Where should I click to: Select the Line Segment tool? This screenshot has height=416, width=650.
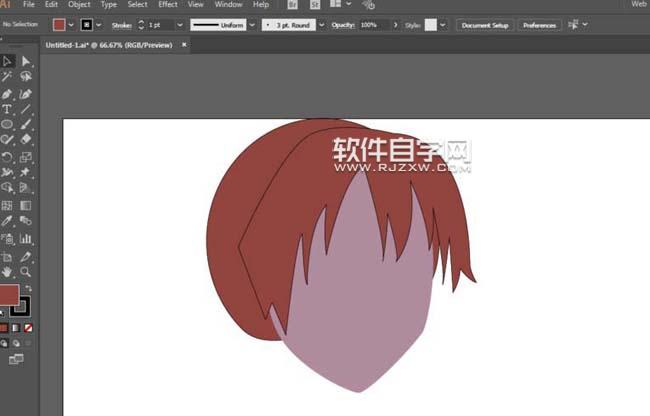pyautogui.click(x=26, y=109)
